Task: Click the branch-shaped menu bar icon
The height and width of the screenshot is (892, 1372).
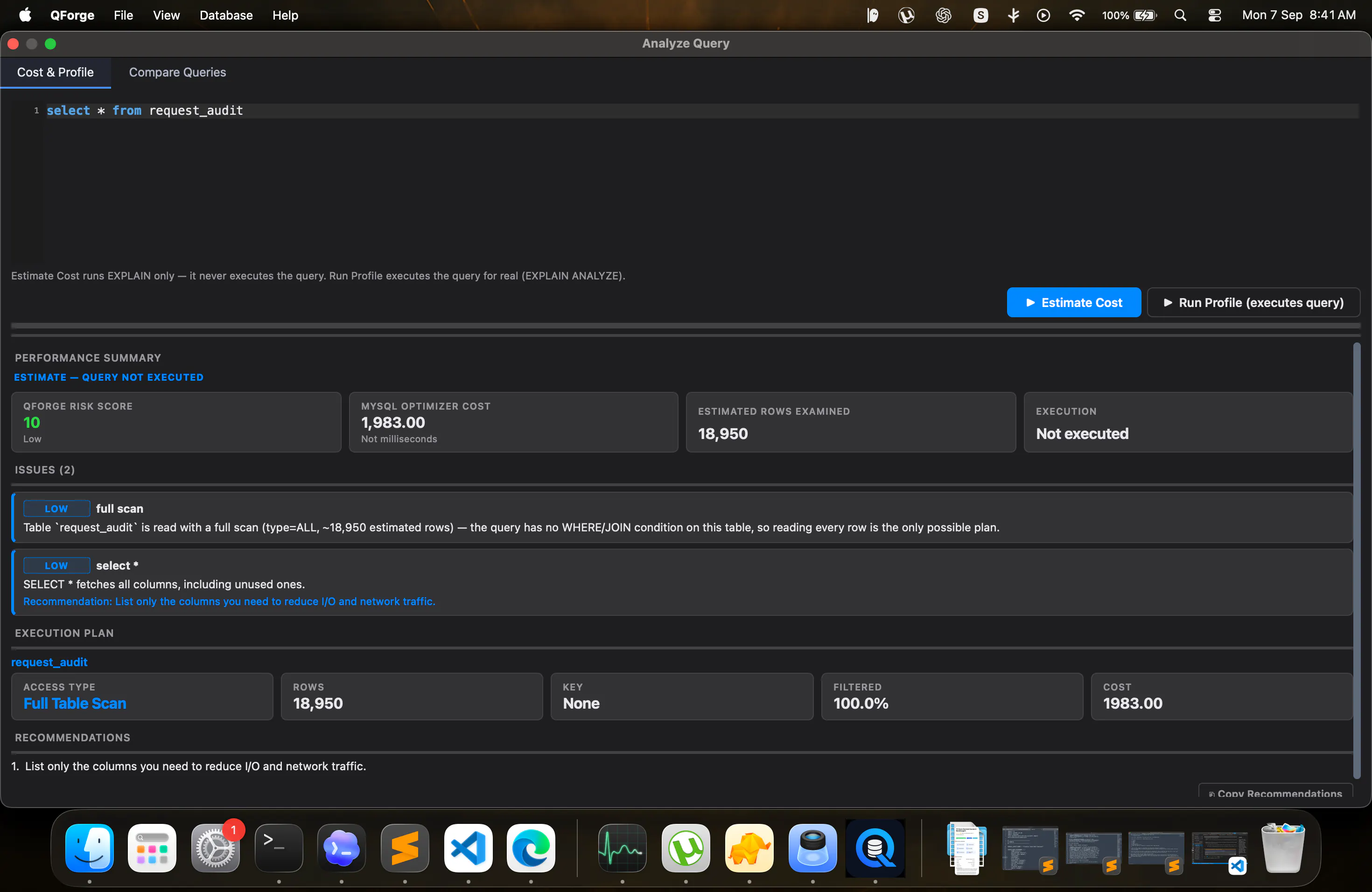Action: click(1013, 15)
